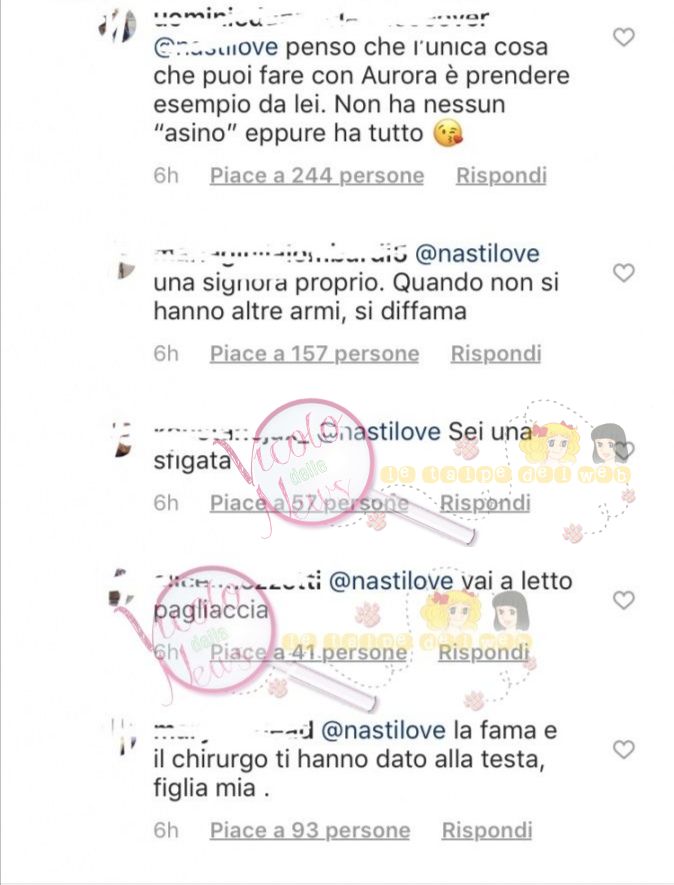Open profile picture of last commenter

click(x=123, y=735)
